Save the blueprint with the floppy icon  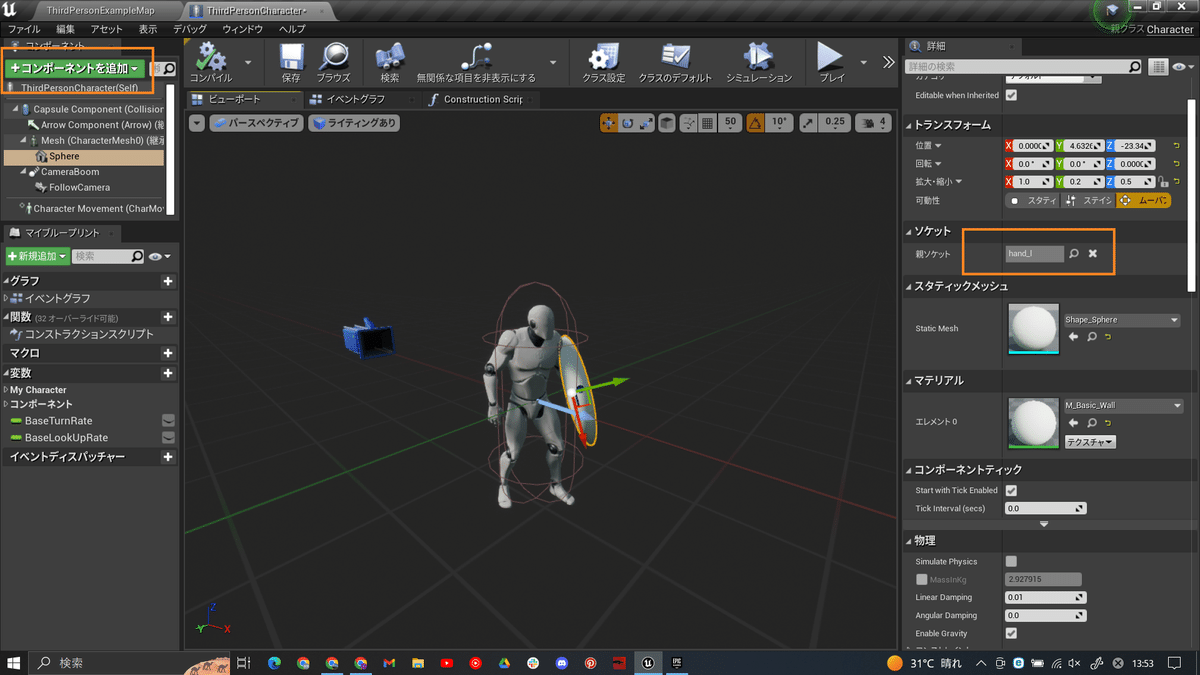click(x=291, y=56)
